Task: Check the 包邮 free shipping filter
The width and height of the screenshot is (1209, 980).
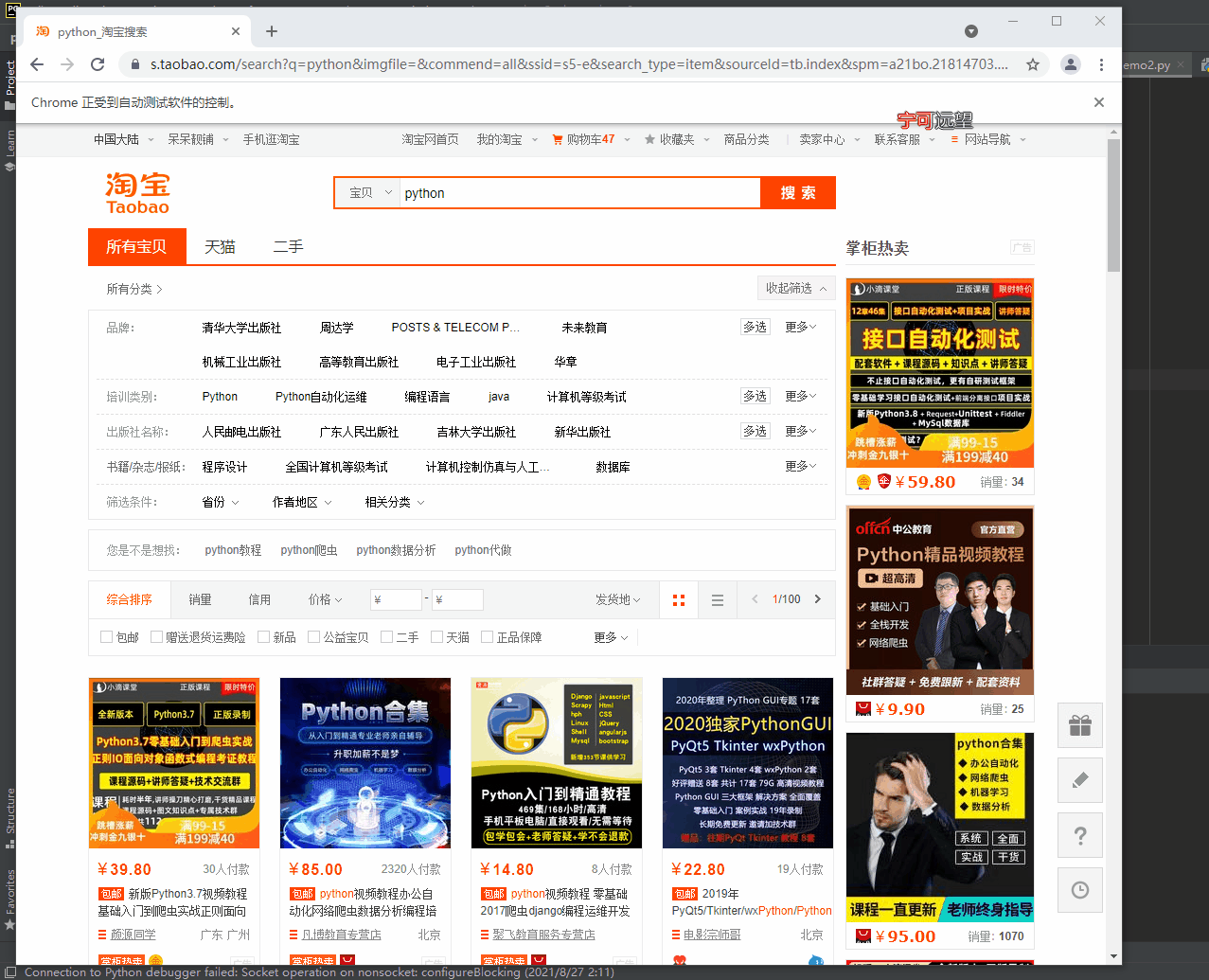Action: 106,637
